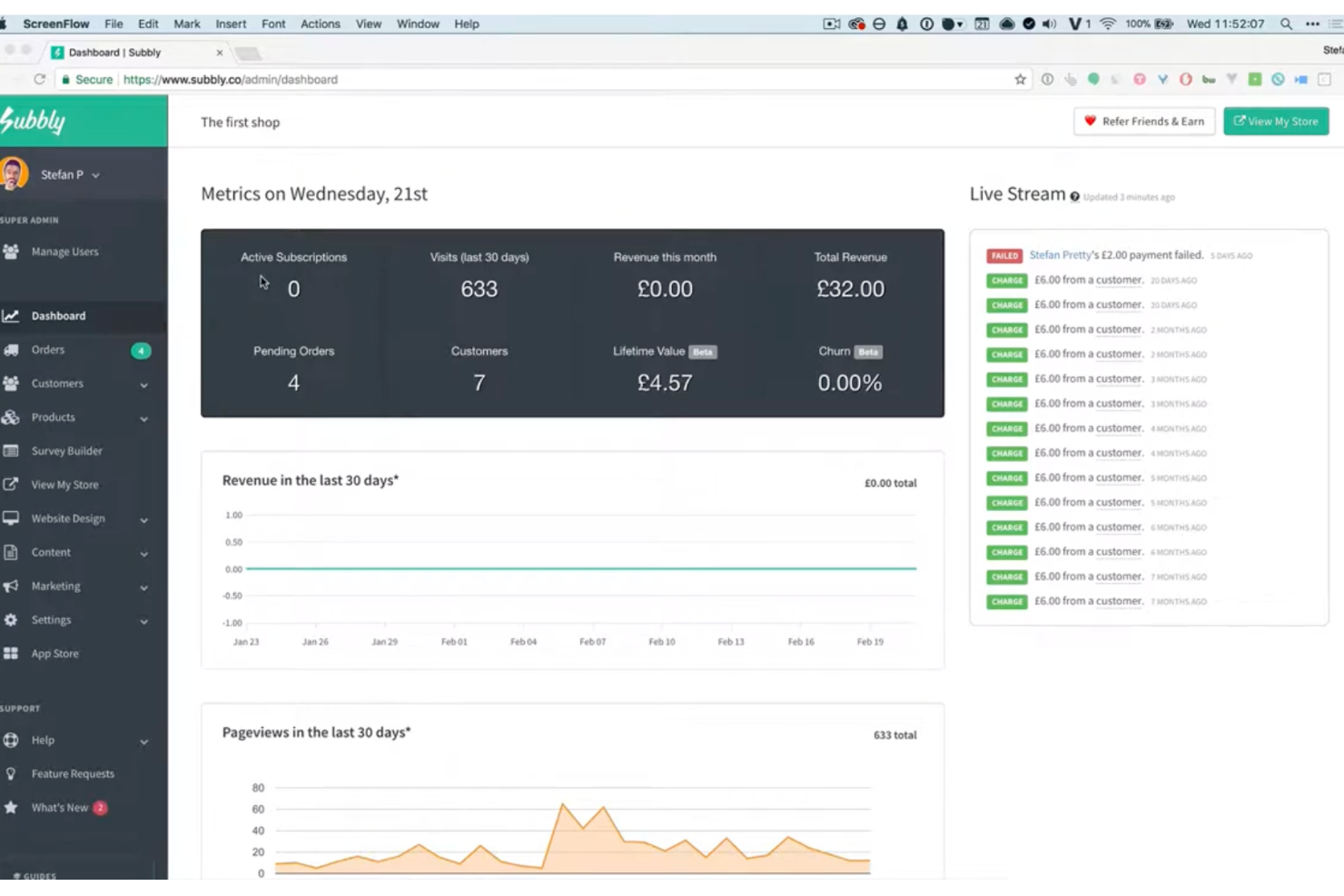Open the Window menu
This screenshot has width=1344, height=896.
click(418, 25)
